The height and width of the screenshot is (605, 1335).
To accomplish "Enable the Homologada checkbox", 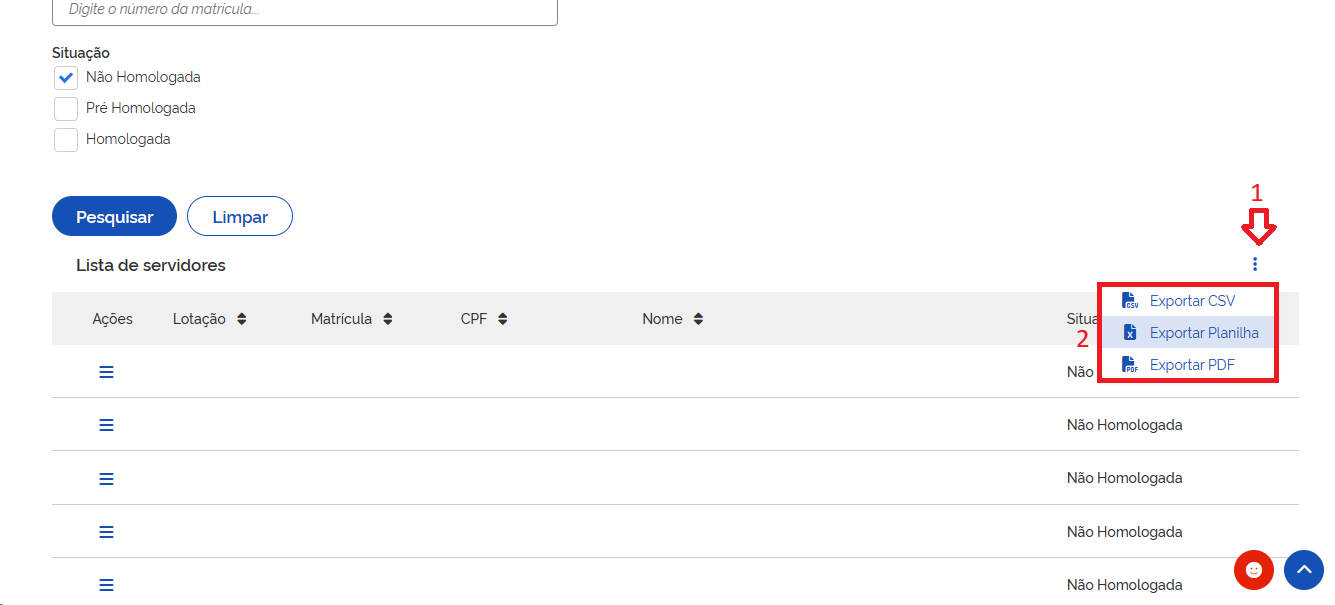I will pyautogui.click(x=66, y=139).
